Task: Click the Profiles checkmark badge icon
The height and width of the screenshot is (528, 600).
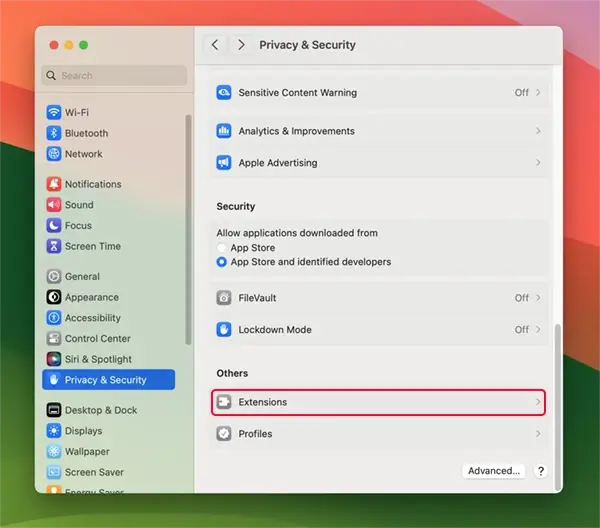Action: (x=224, y=433)
